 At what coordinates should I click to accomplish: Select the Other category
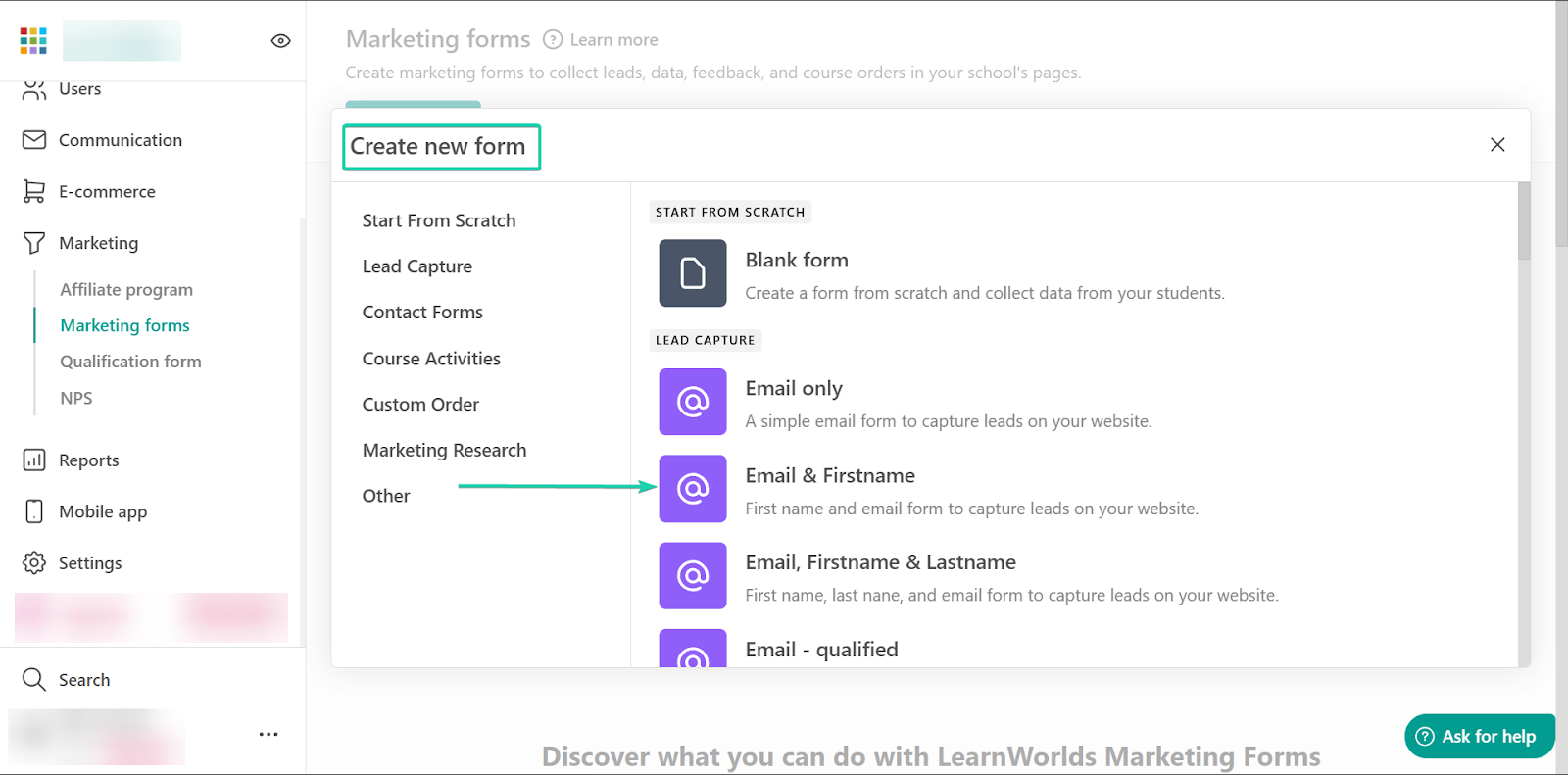click(x=386, y=496)
